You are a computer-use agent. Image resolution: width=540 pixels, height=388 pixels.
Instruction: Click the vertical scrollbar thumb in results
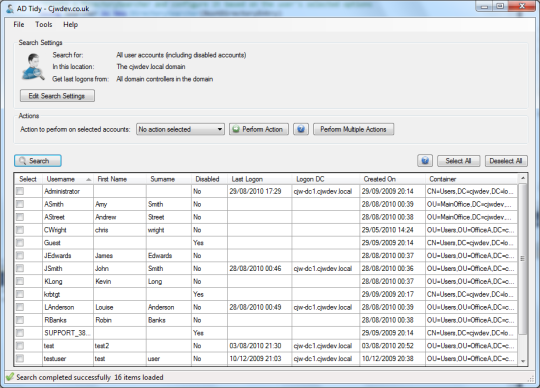tap(523, 259)
